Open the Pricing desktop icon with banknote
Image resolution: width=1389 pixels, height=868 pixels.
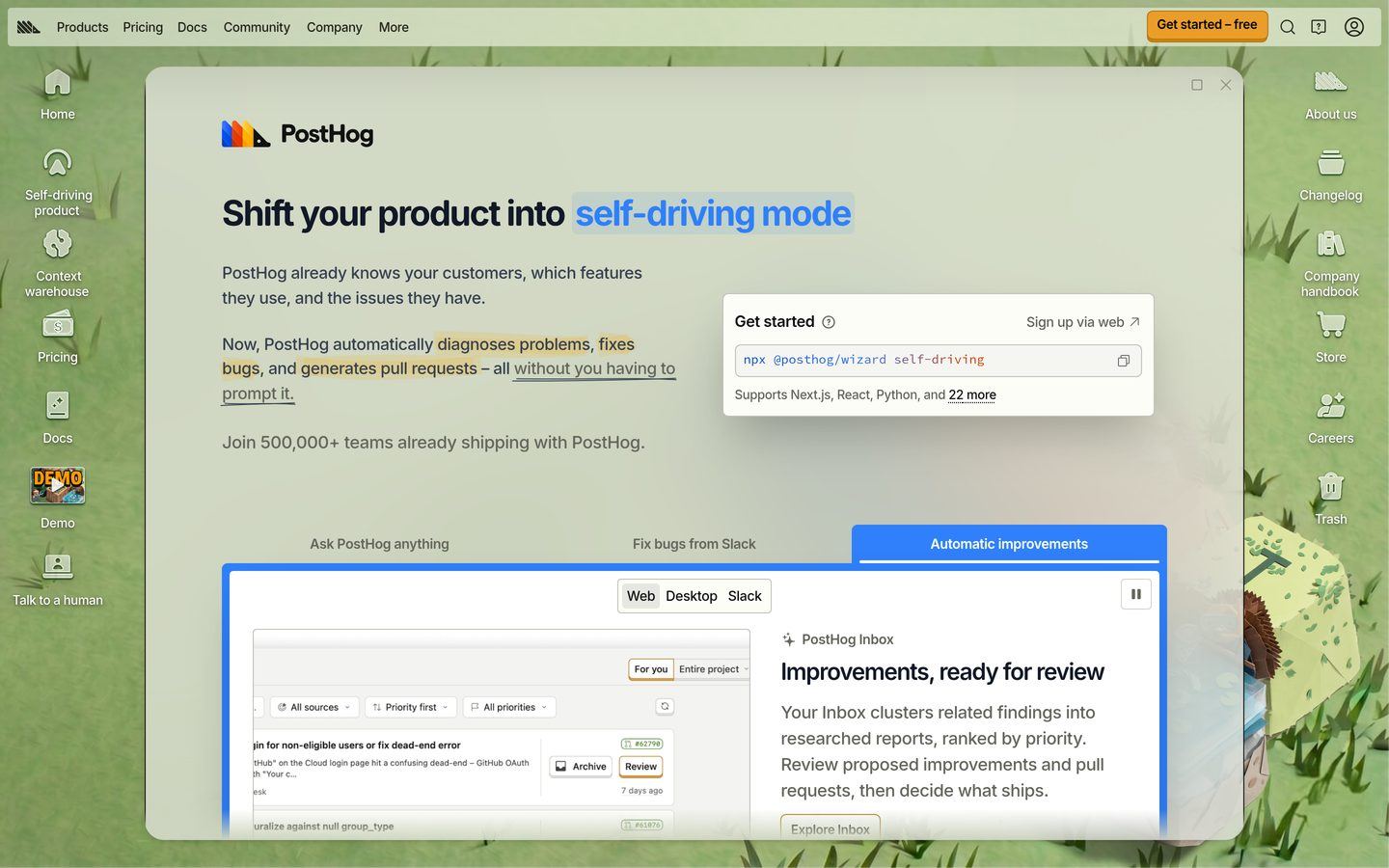57,338
